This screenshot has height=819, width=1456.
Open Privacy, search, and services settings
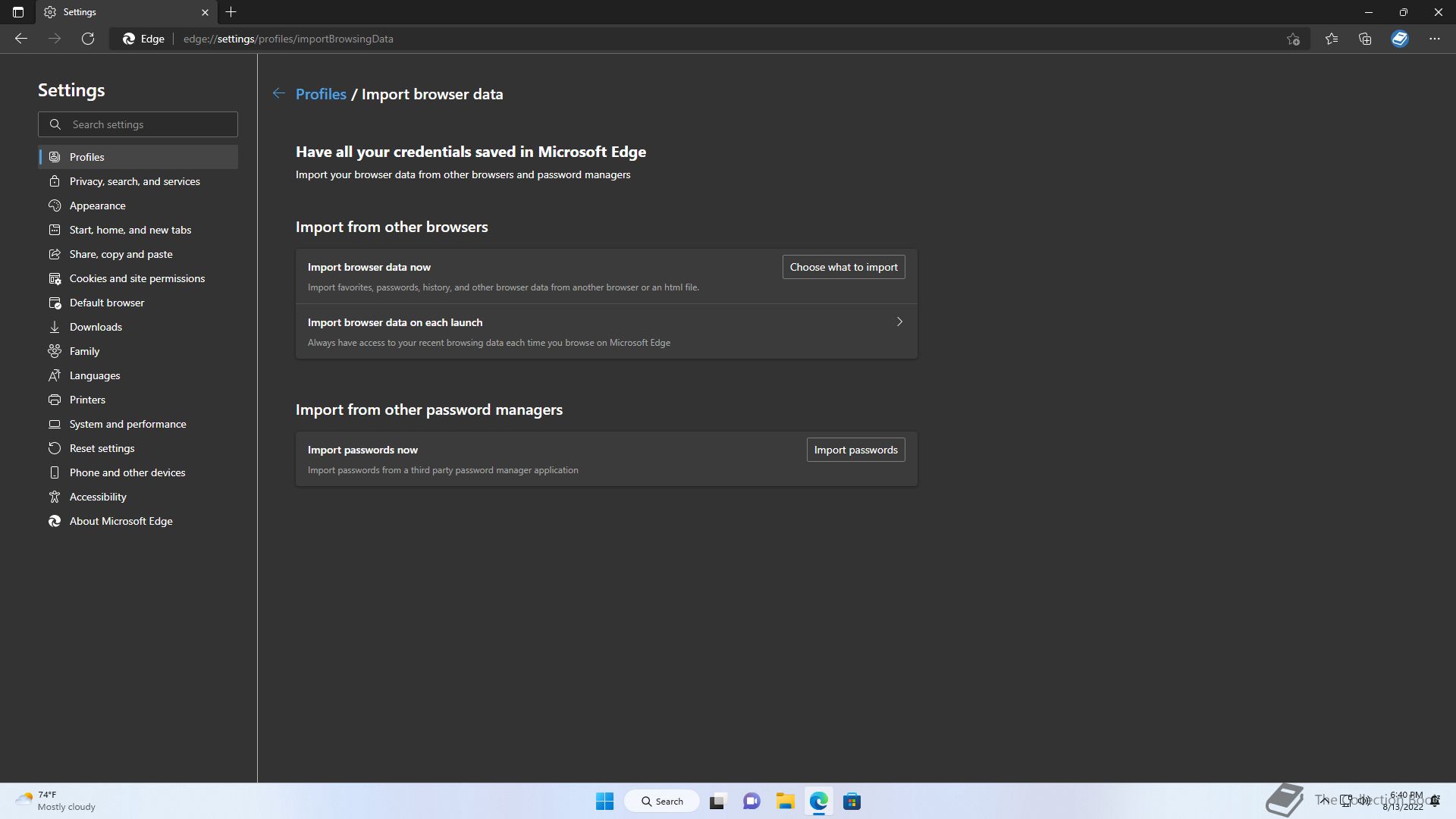pos(138,181)
